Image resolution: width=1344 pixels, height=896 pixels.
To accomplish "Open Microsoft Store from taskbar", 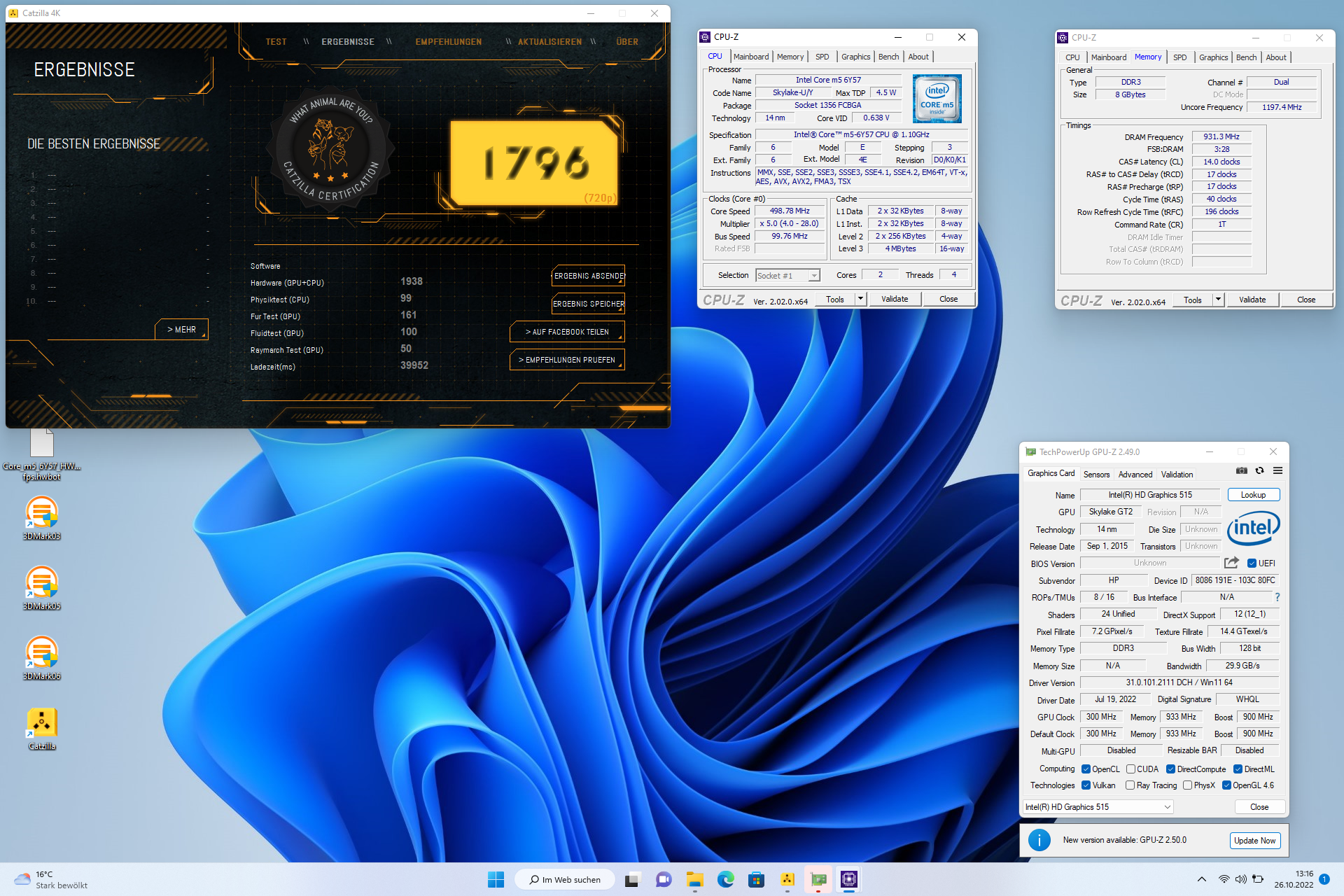I will (756, 879).
